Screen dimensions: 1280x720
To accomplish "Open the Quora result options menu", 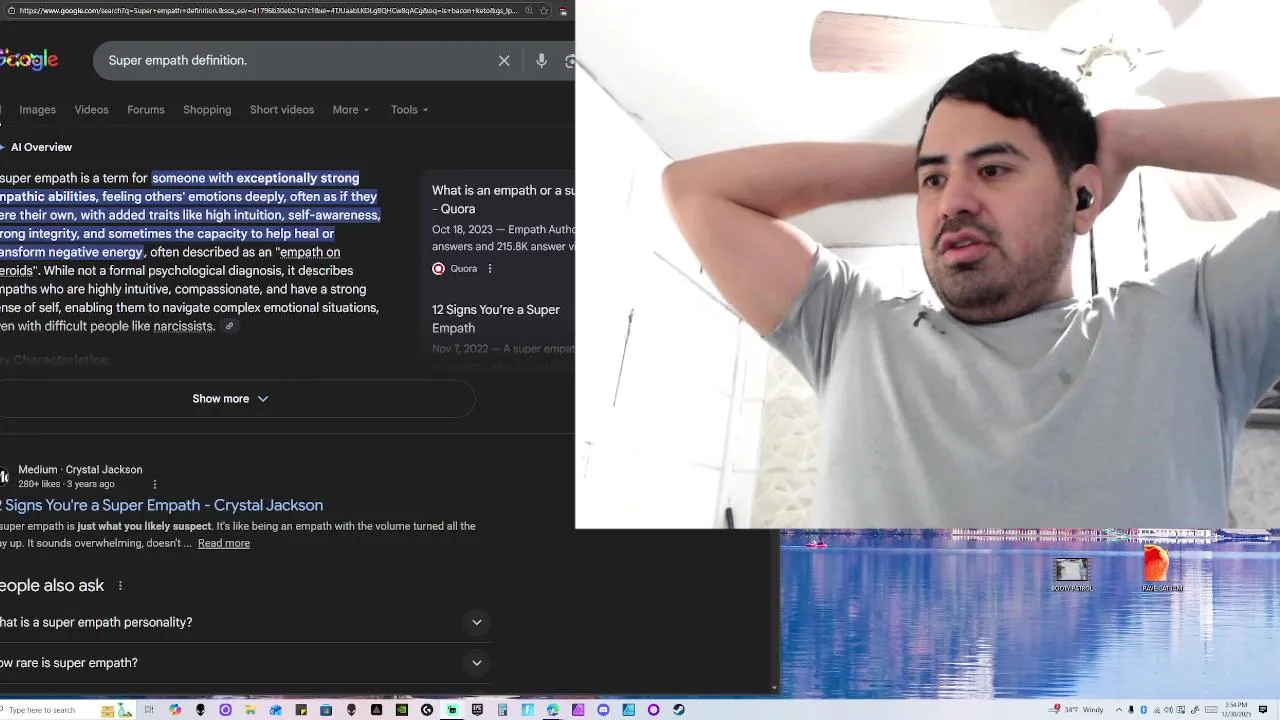I will point(490,269).
